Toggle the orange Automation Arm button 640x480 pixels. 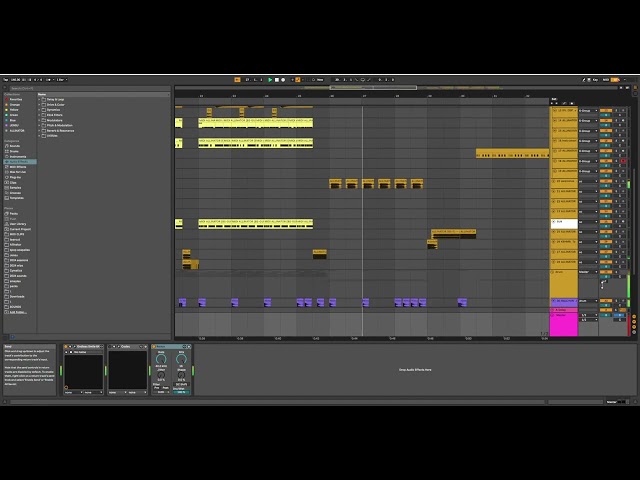(x=298, y=80)
